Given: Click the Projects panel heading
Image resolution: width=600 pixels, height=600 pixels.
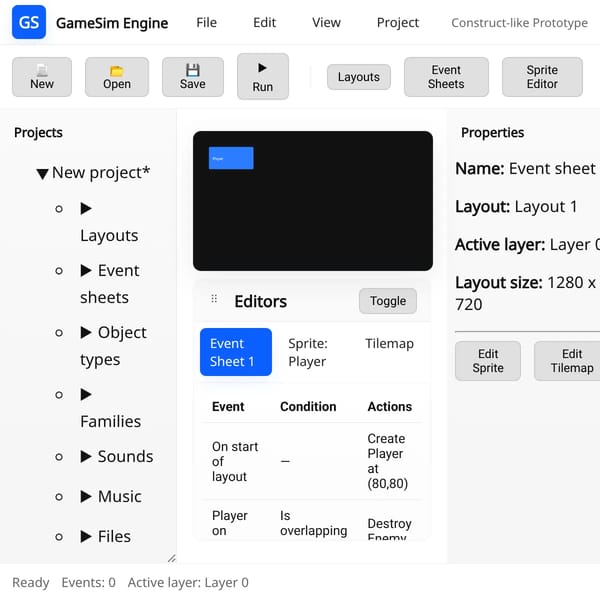Looking at the screenshot, I should click(38, 132).
